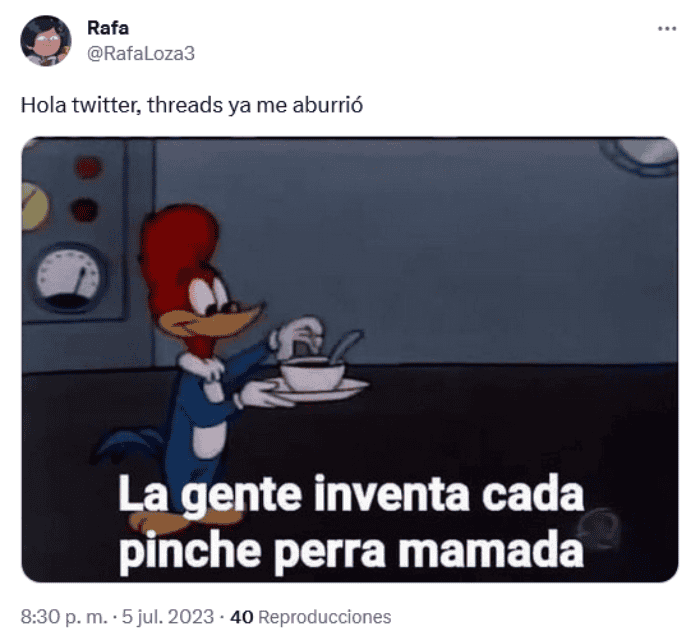700x631 pixels.
Task: Click caption line 'pinche perra mamada'
Action: click(351, 550)
